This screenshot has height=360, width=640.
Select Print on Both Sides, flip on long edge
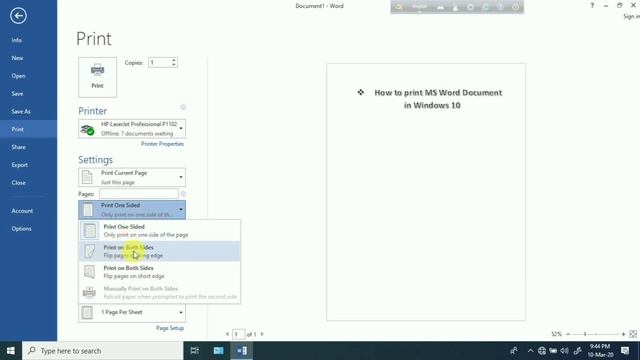click(160, 251)
